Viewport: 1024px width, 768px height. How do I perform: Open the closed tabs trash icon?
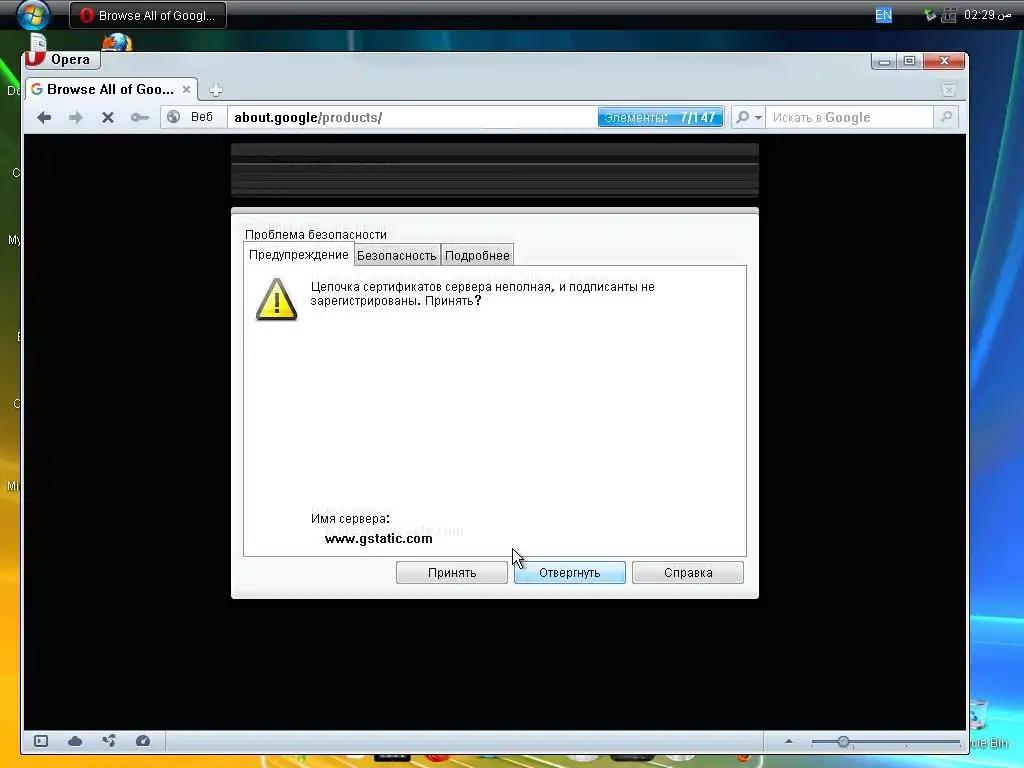[x=948, y=89]
